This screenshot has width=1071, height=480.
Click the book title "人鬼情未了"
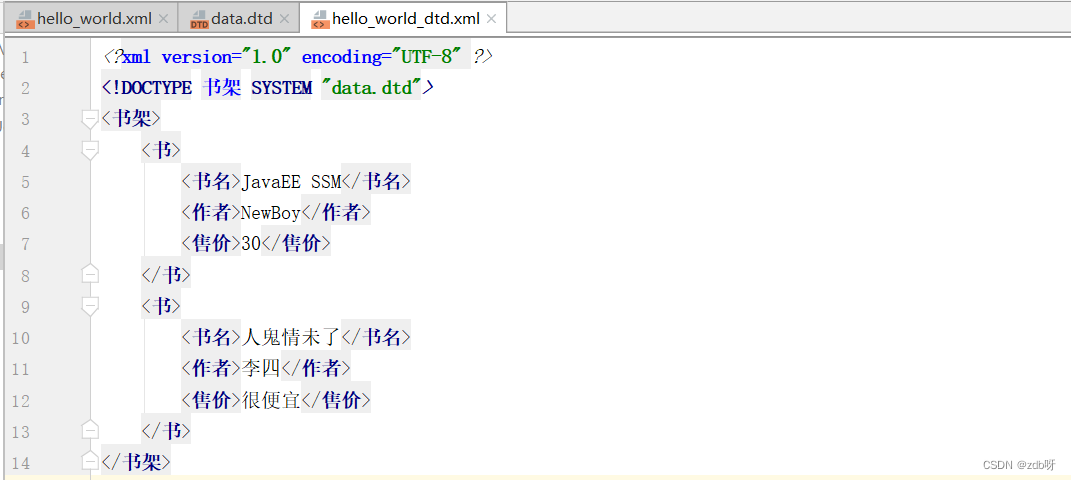[x=291, y=337]
